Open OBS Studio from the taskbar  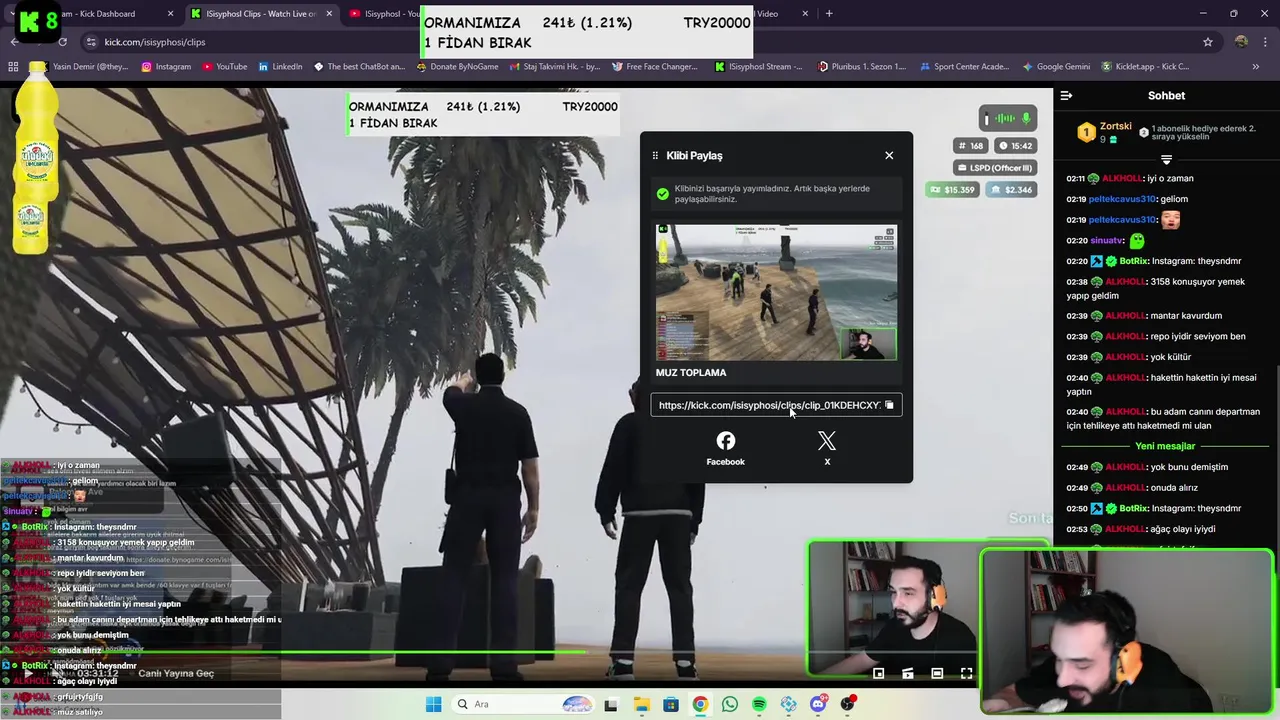pyautogui.click(x=848, y=704)
